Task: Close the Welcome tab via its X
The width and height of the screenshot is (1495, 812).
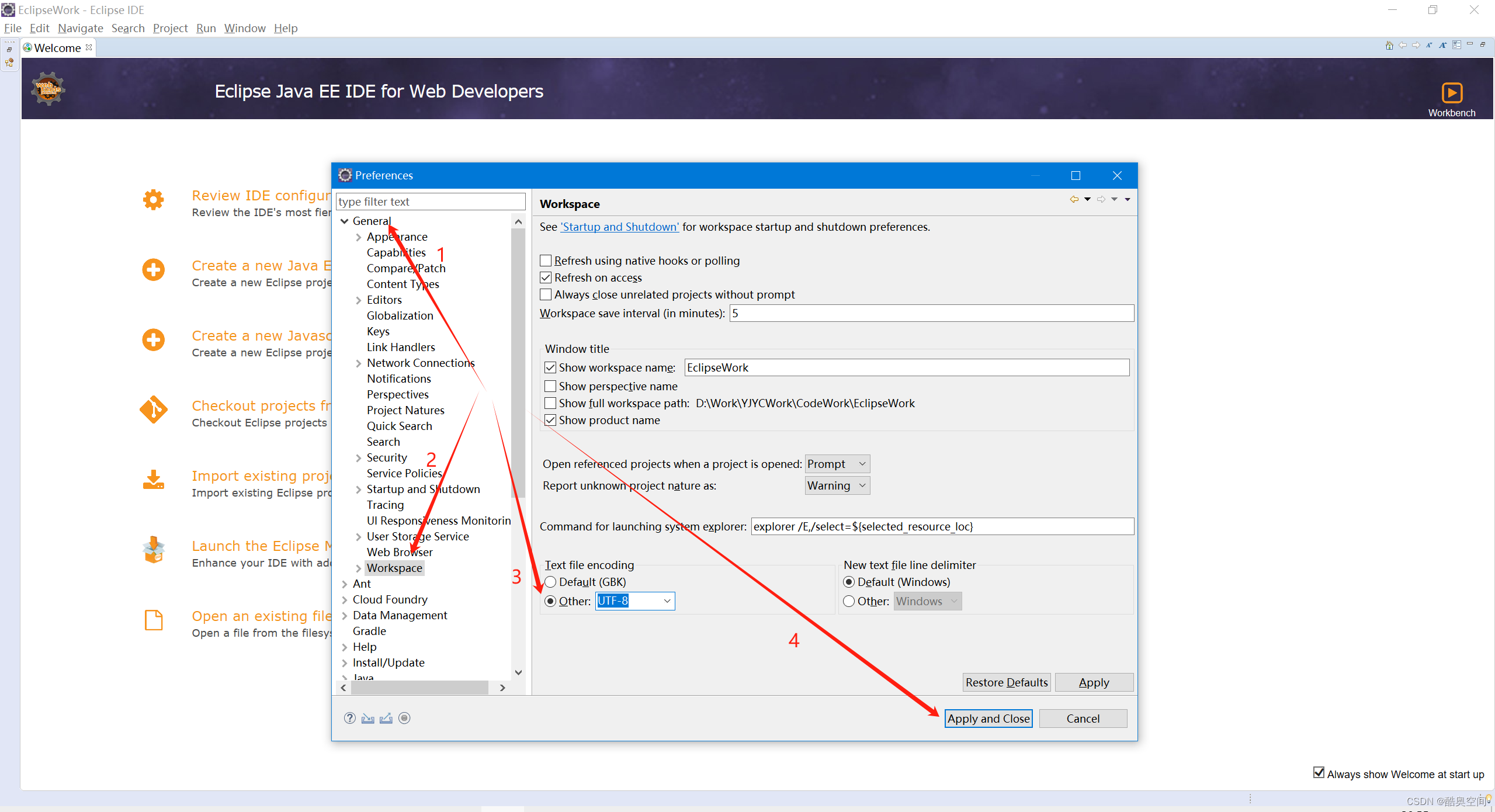Action: (89, 47)
